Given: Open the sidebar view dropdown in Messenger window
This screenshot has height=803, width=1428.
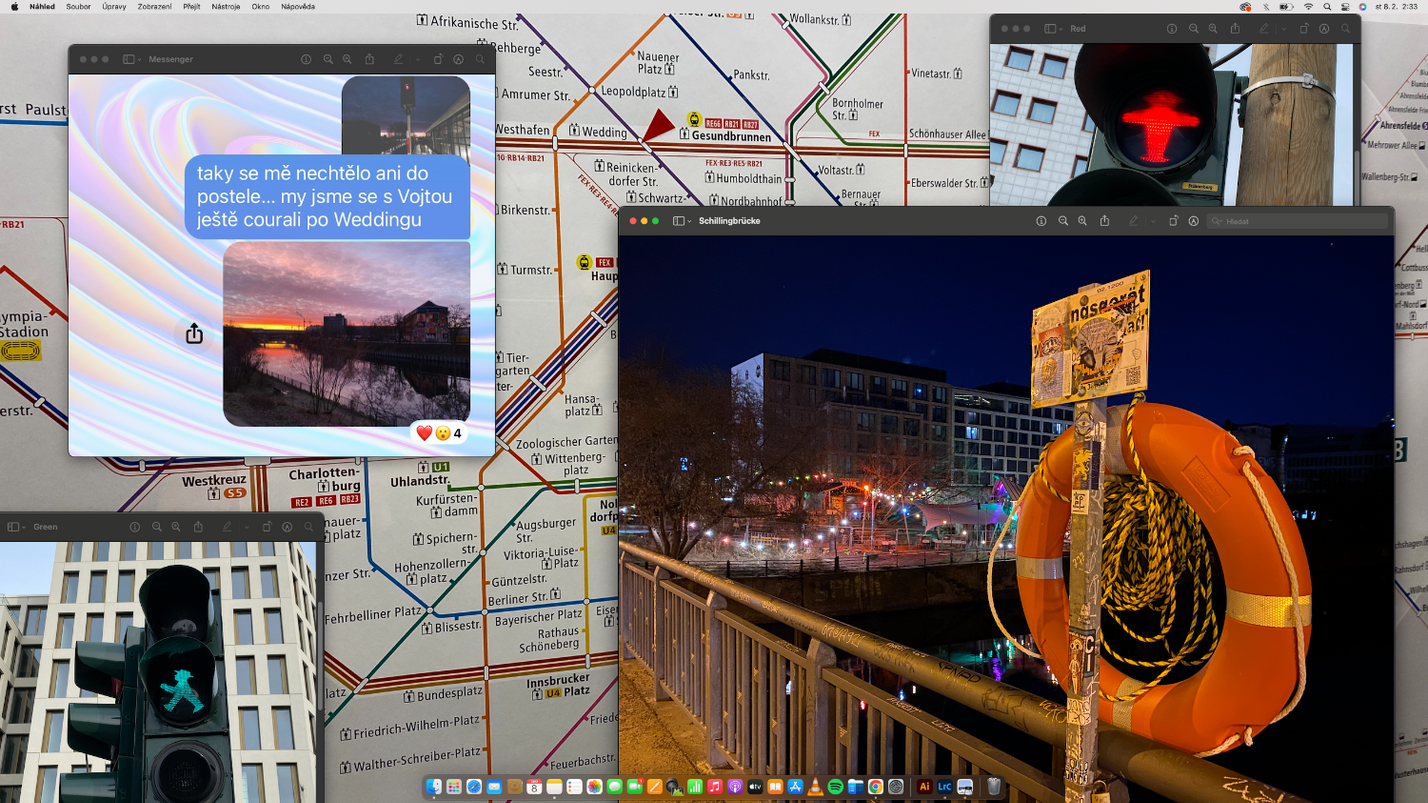Looking at the screenshot, I should (131, 59).
